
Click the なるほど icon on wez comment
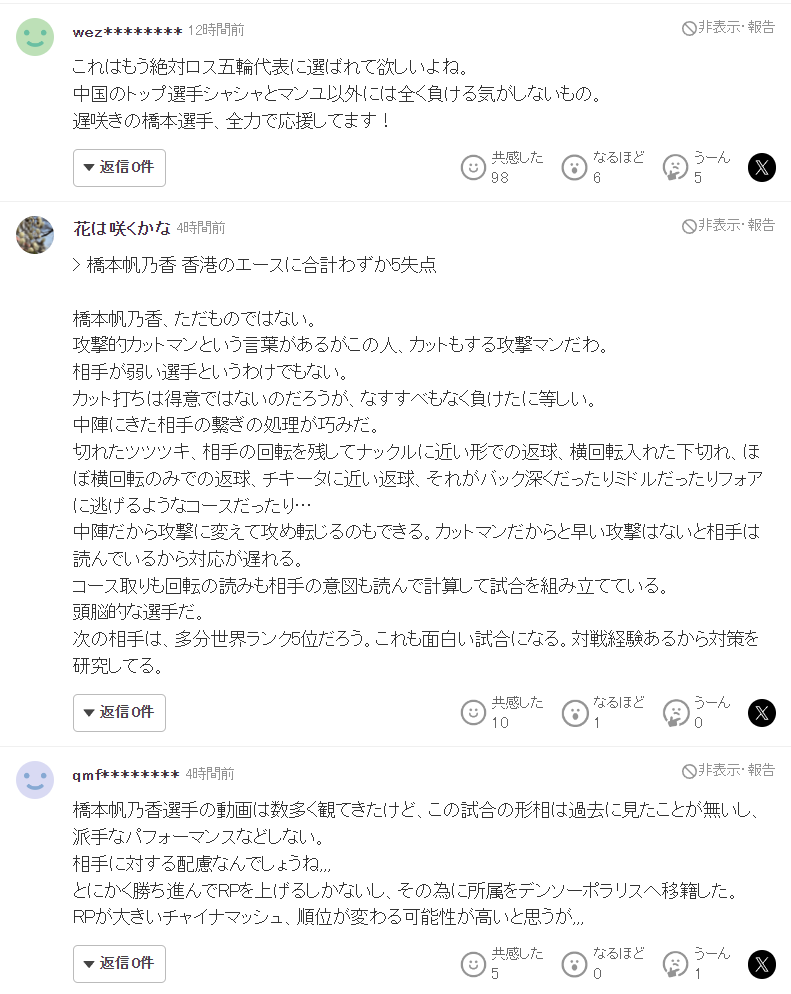[574, 167]
